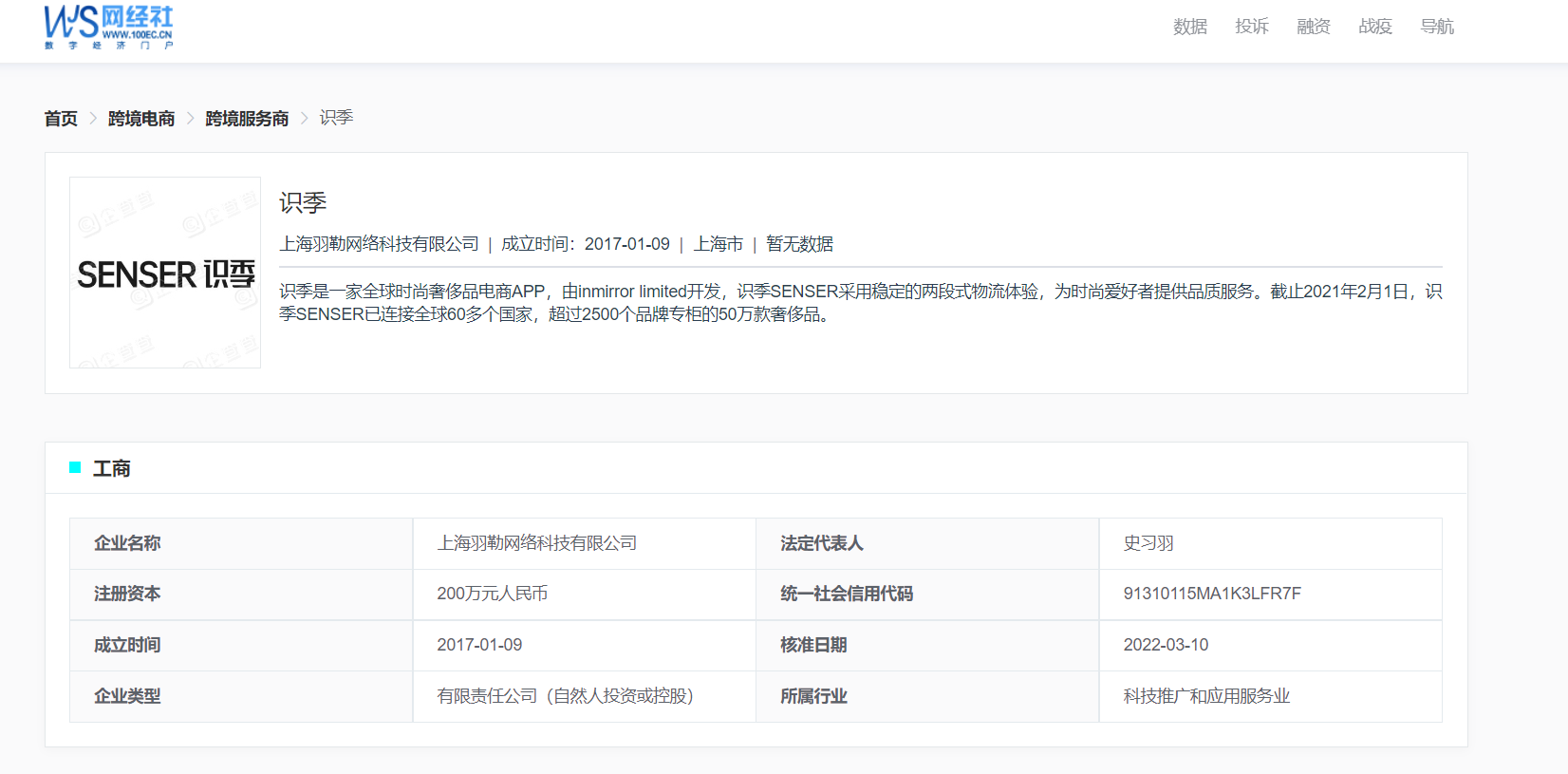Screen dimensions: 1568x774
Task: Select the 识季 breadcrumb text
Action: pos(336,118)
